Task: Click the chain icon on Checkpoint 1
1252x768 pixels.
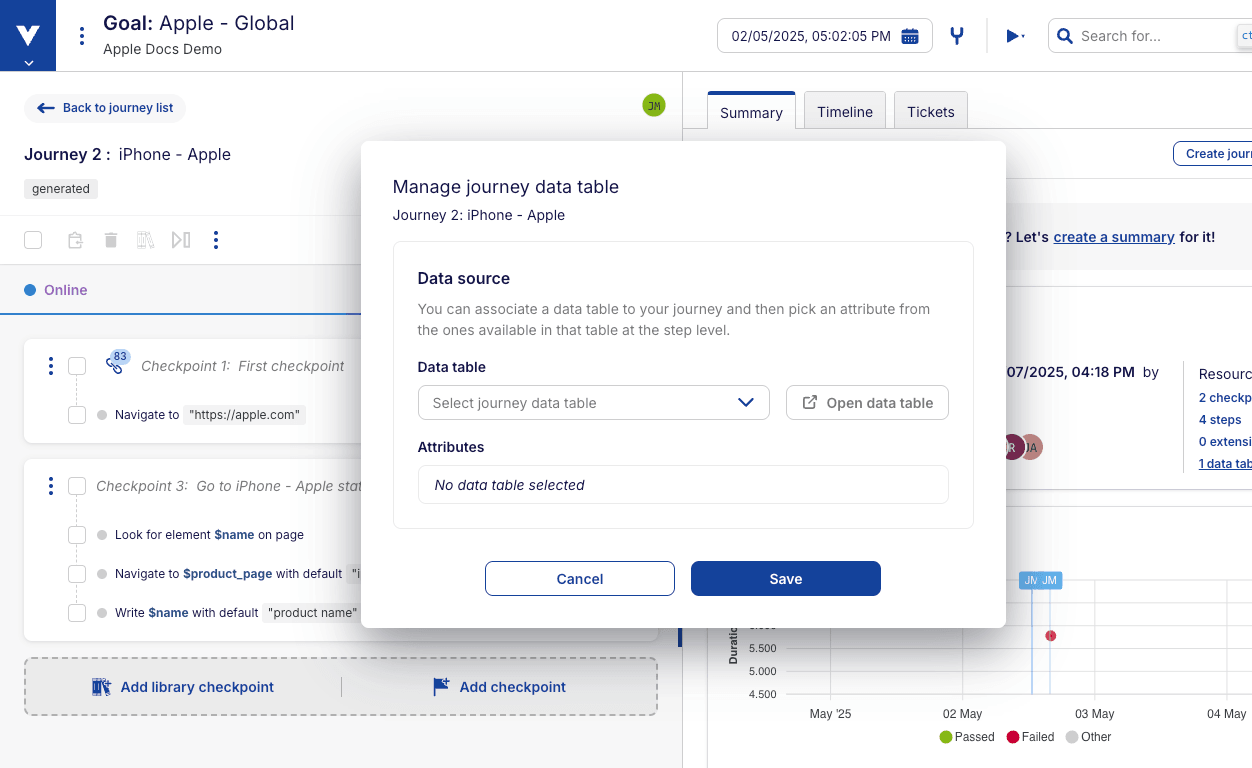Action: 116,364
